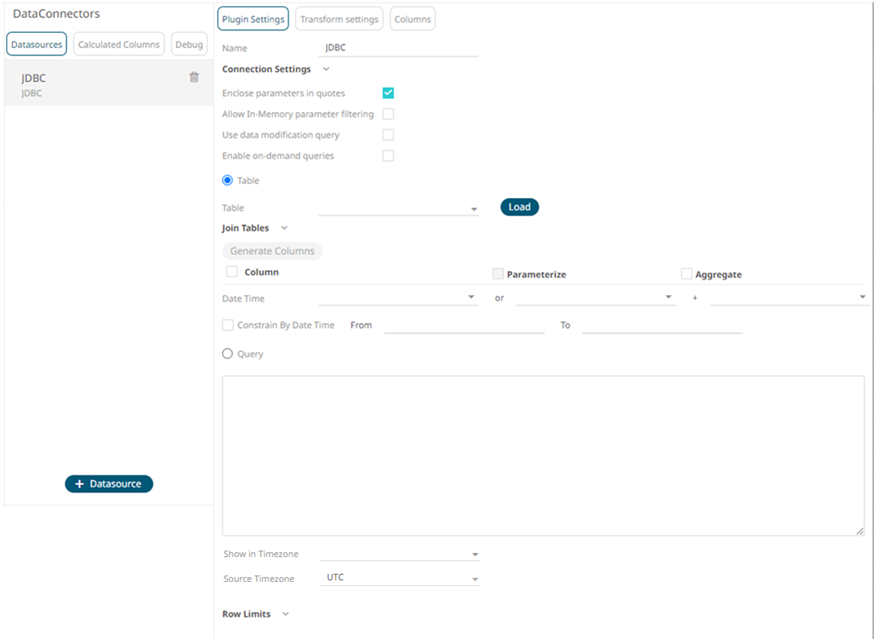Select the Query radio button
Image resolution: width=876 pixels, height=642 pixels.
pyautogui.click(x=228, y=354)
